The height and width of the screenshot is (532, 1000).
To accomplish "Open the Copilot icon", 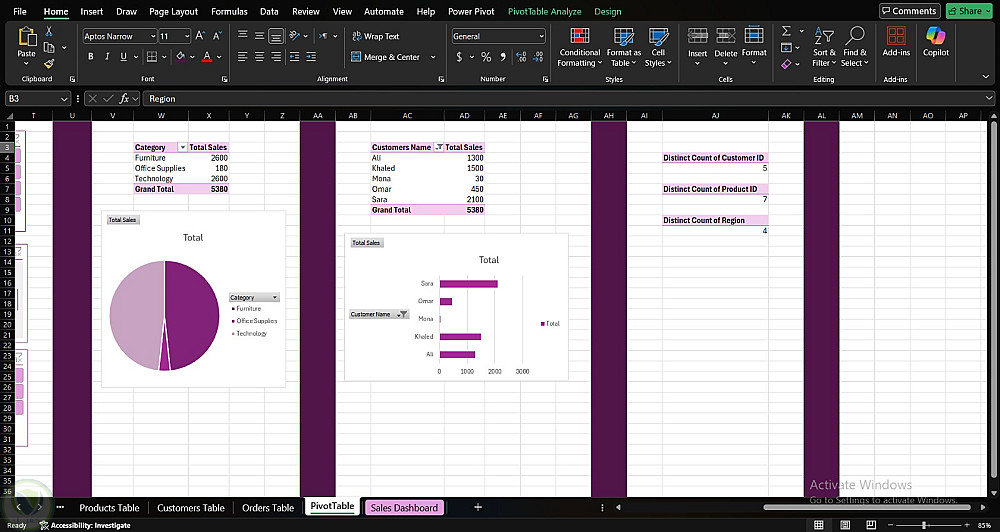I will (x=936, y=36).
